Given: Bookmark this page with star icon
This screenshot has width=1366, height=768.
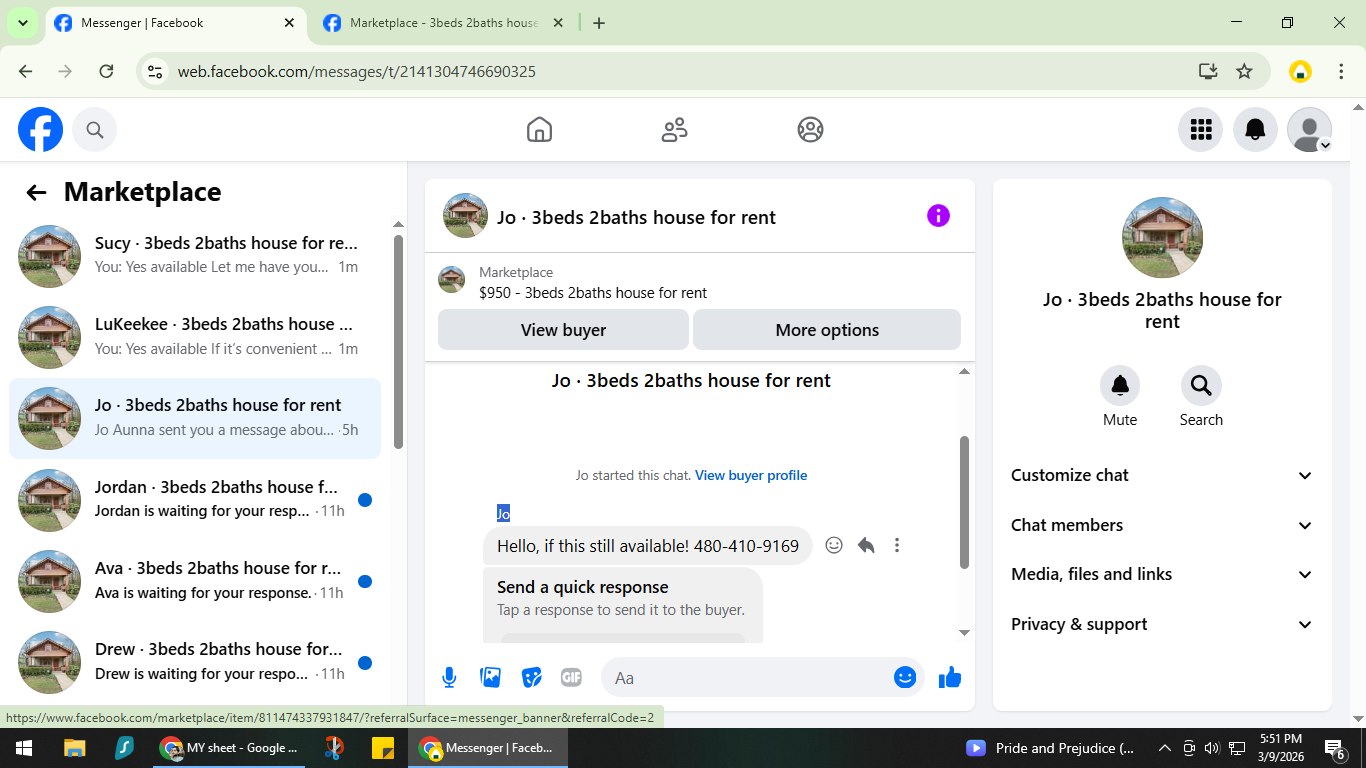Looking at the screenshot, I should tap(1244, 71).
